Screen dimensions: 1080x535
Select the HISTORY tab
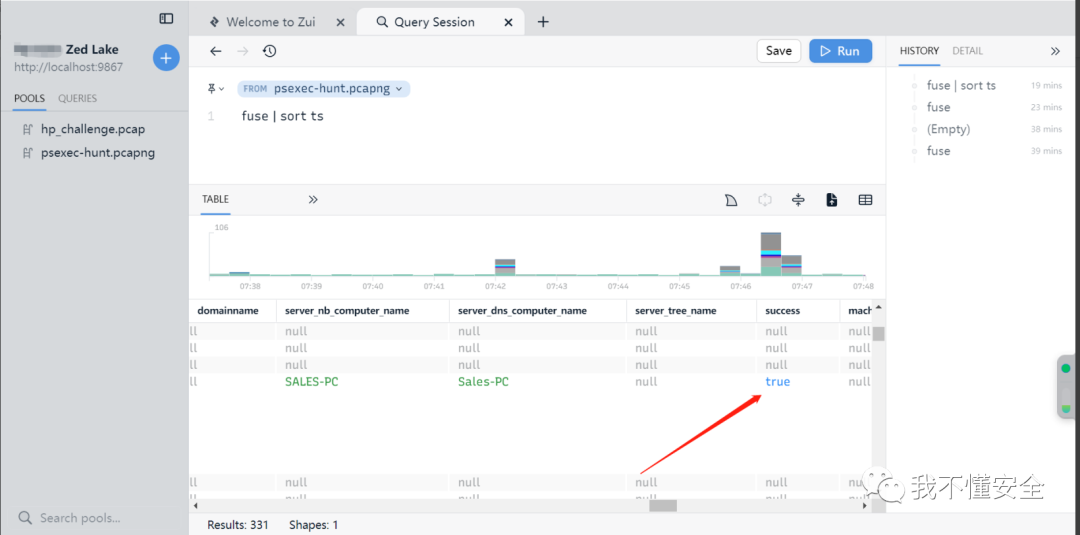920,51
